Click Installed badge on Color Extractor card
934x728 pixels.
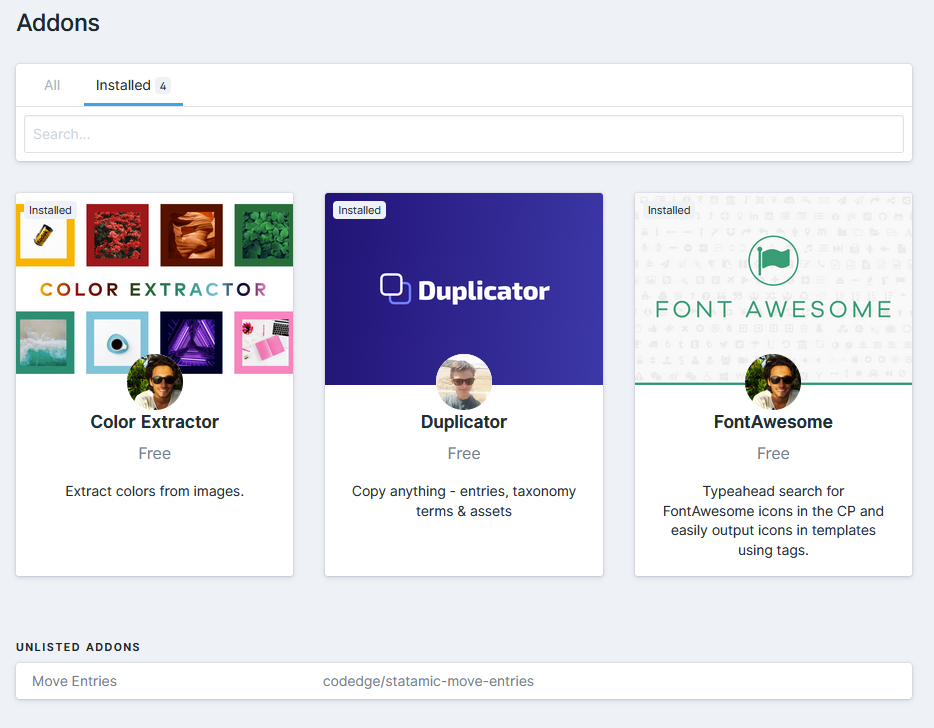(50, 210)
